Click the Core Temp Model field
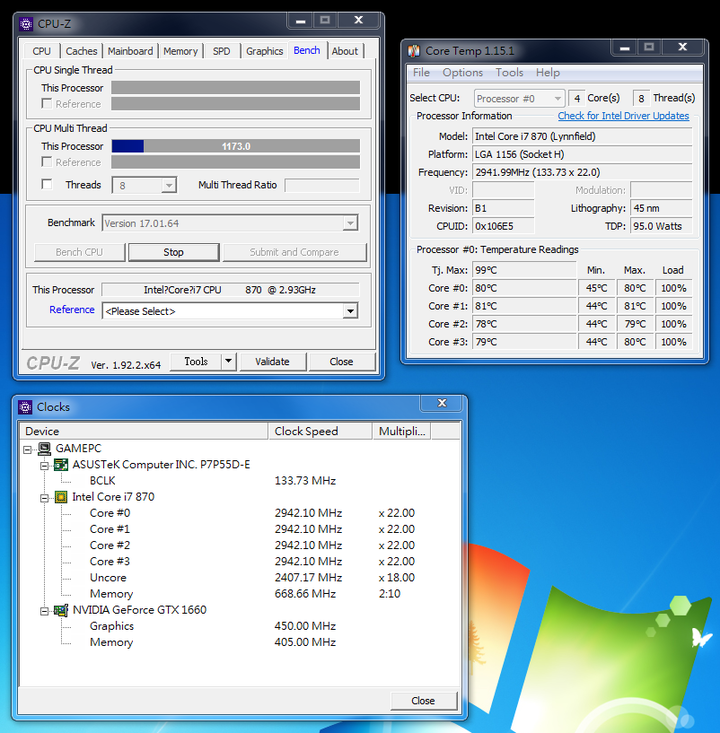 click(582, 136)
